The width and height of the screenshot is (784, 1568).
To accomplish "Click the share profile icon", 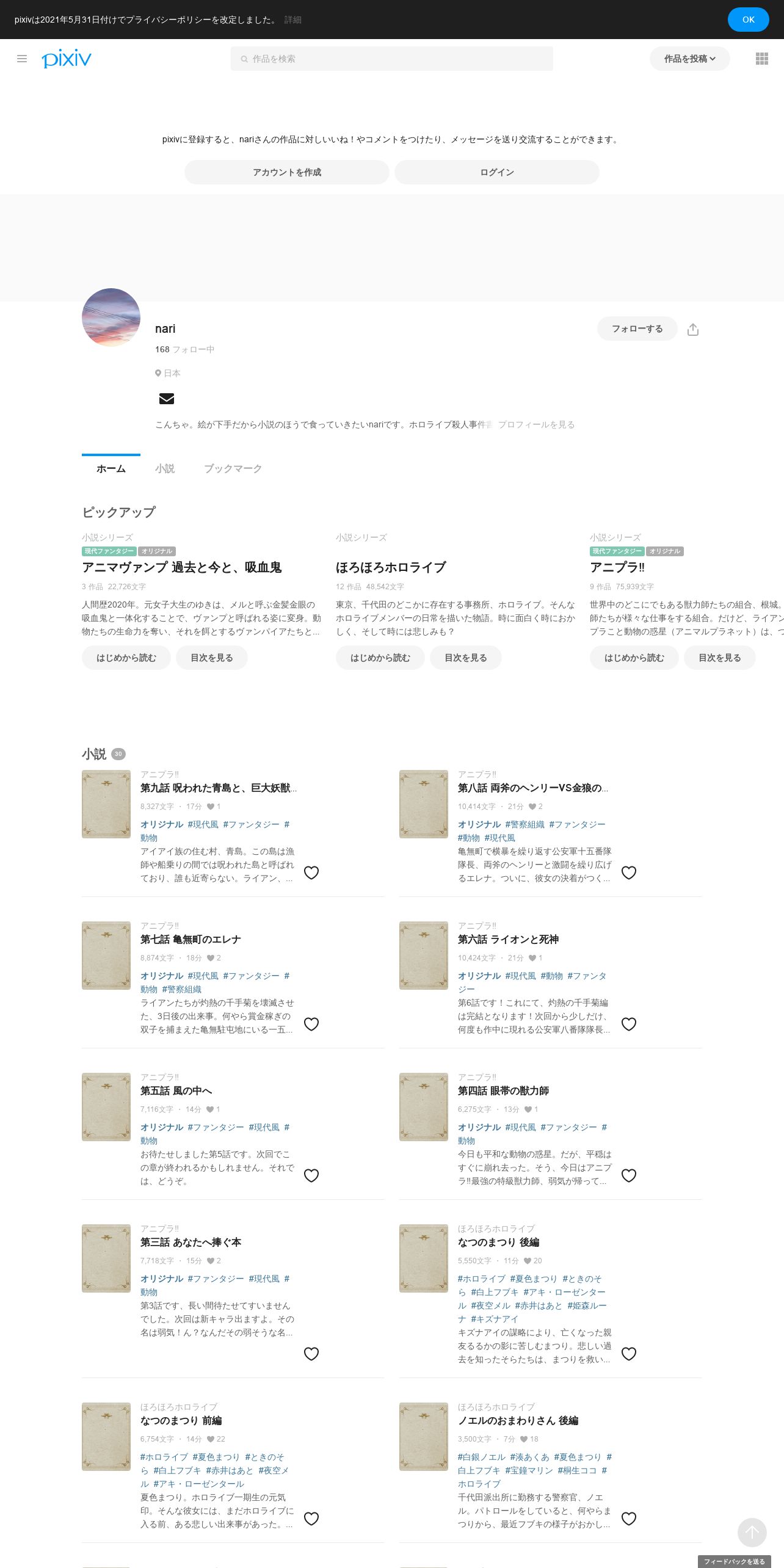I will click(693, 329).
